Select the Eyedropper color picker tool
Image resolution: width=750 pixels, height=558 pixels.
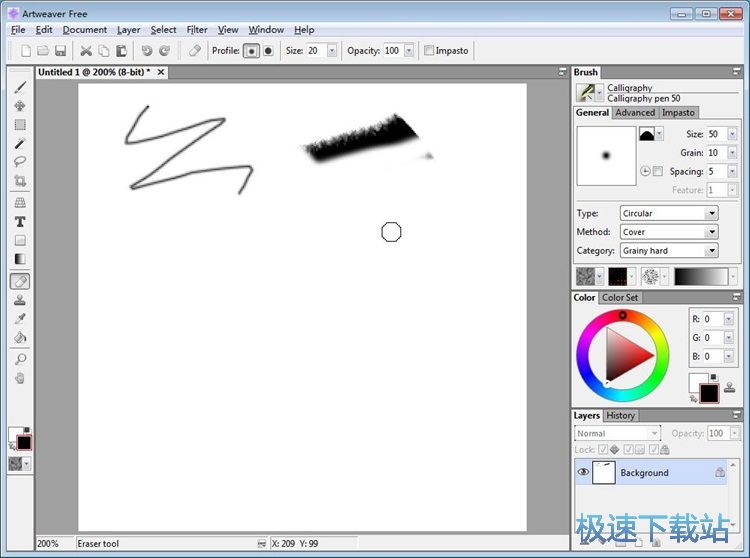20,319
